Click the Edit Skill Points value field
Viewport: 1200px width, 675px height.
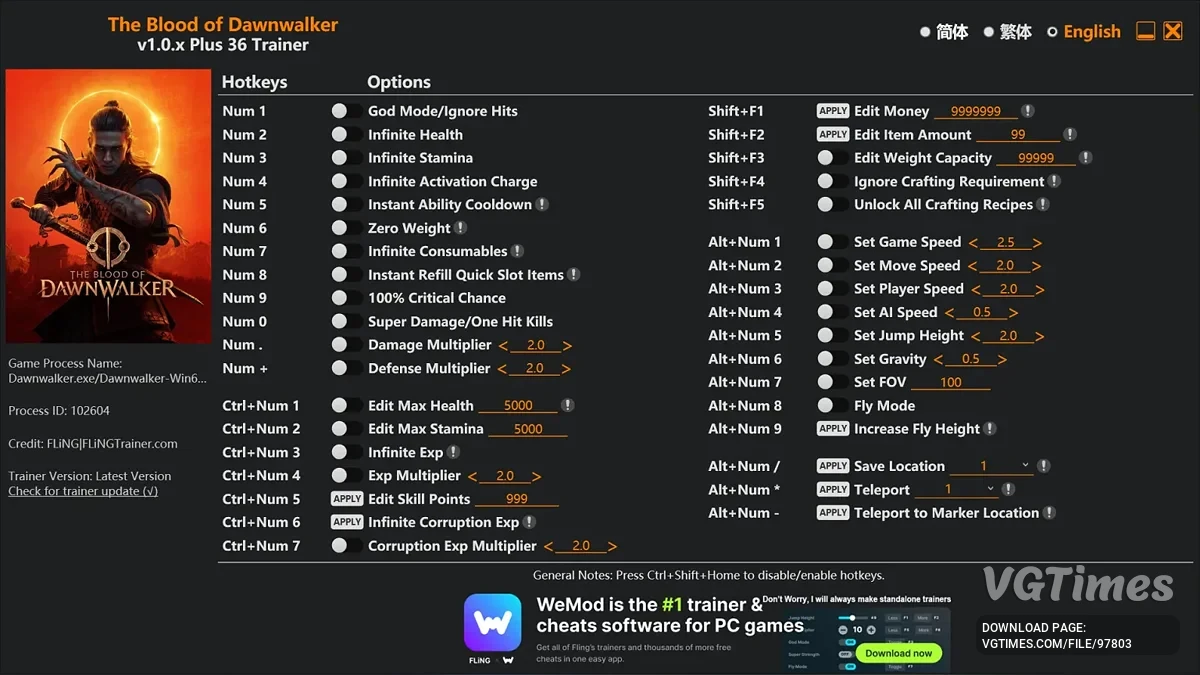517,499
